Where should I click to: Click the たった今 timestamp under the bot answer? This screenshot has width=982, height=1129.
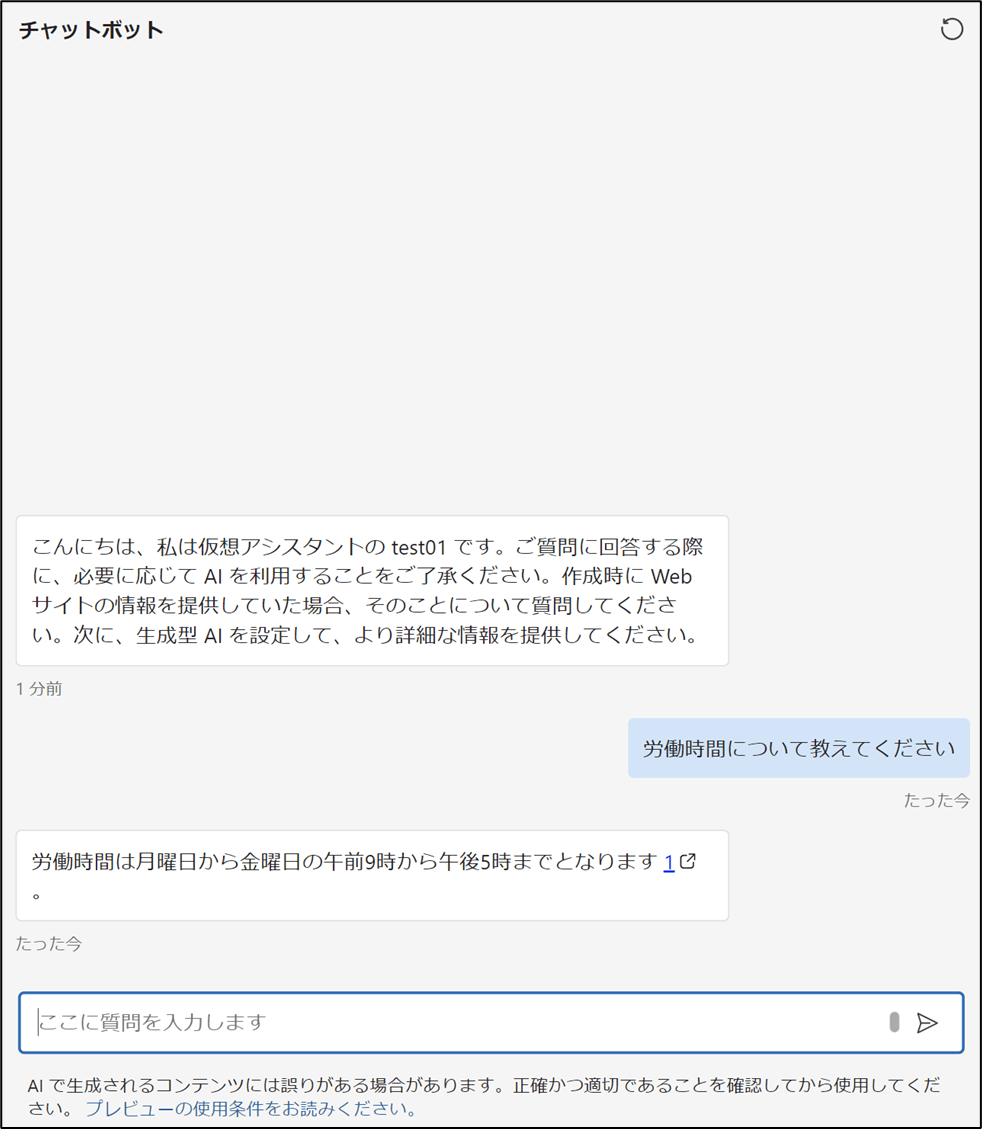pos(49,944)
